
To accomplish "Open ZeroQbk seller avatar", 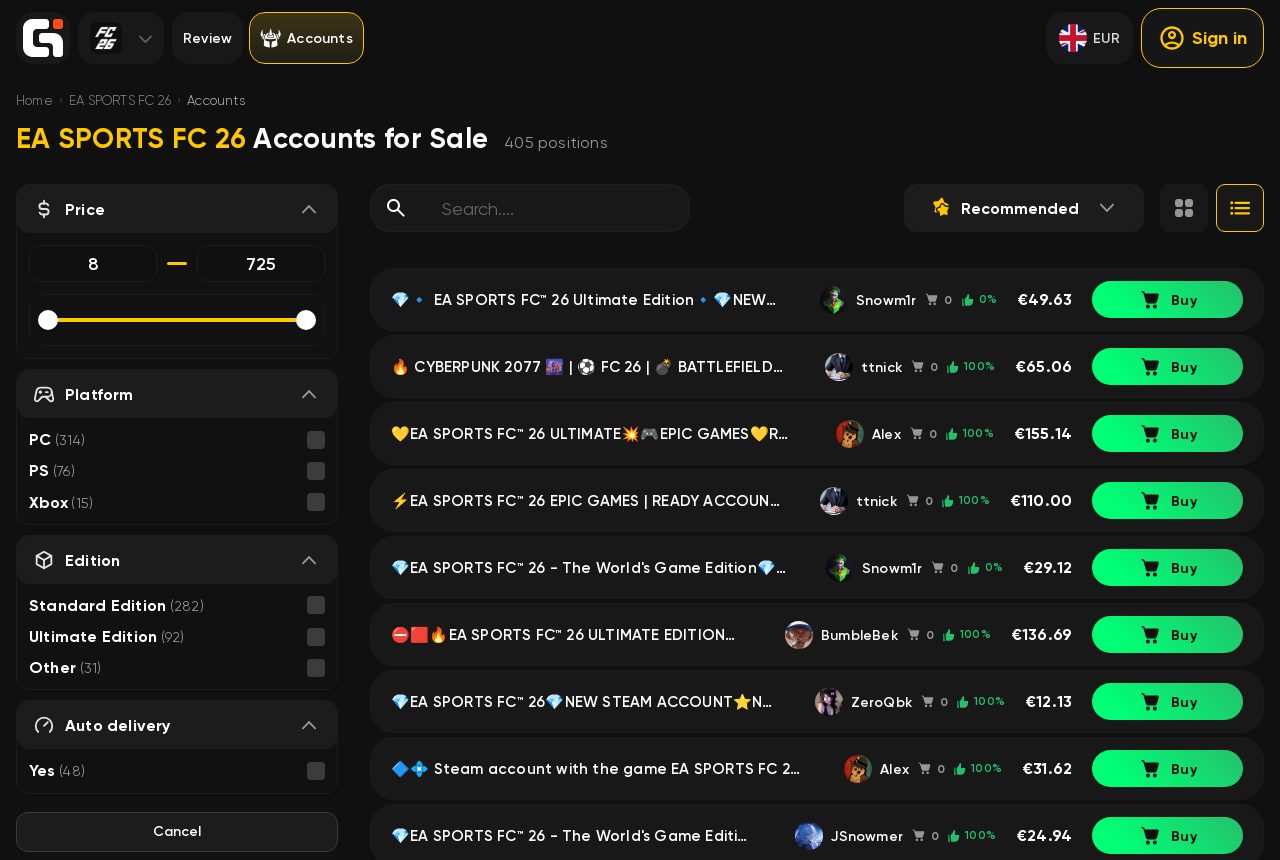I will (829, 702).
